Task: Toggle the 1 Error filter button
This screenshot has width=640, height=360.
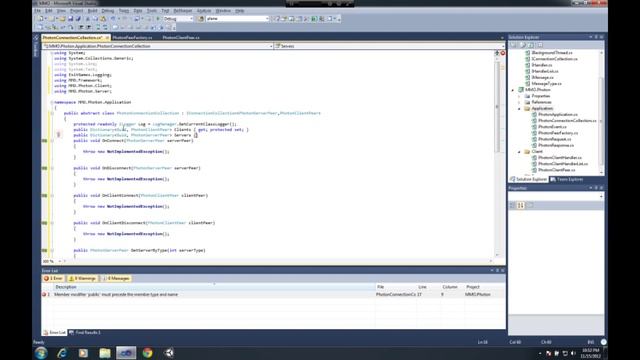Action: 53,278
